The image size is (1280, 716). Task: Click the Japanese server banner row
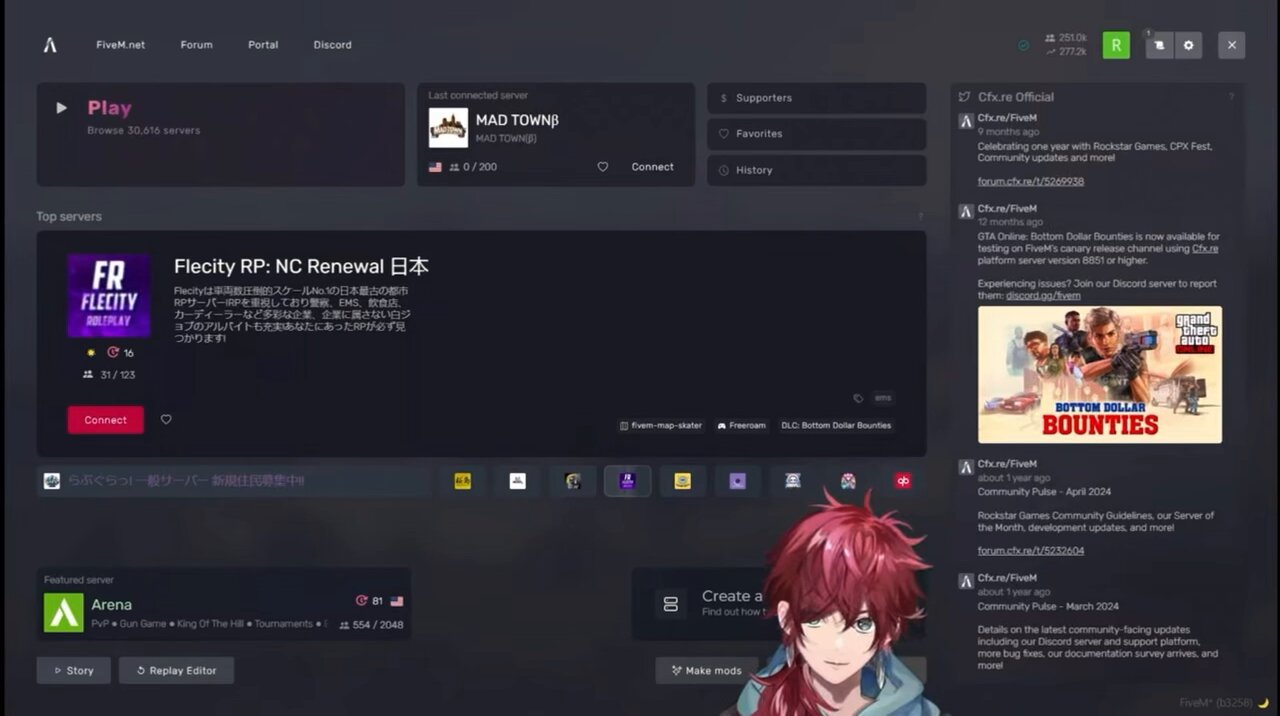pos(234,481)
